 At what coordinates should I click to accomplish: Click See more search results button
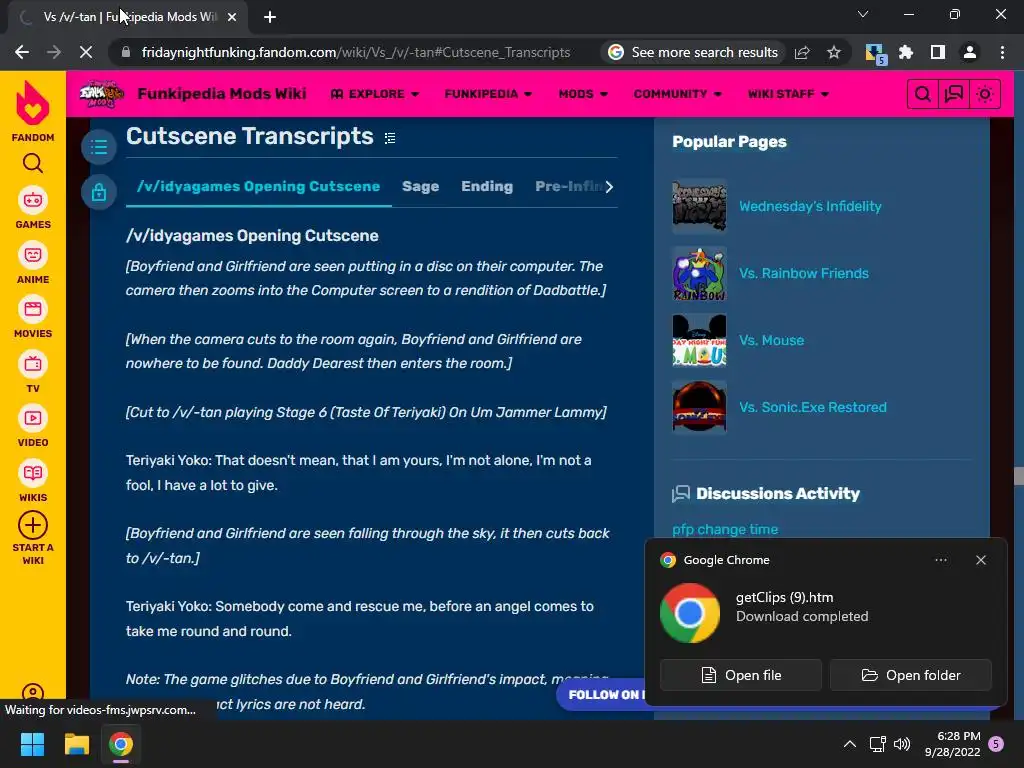point(694,52)
